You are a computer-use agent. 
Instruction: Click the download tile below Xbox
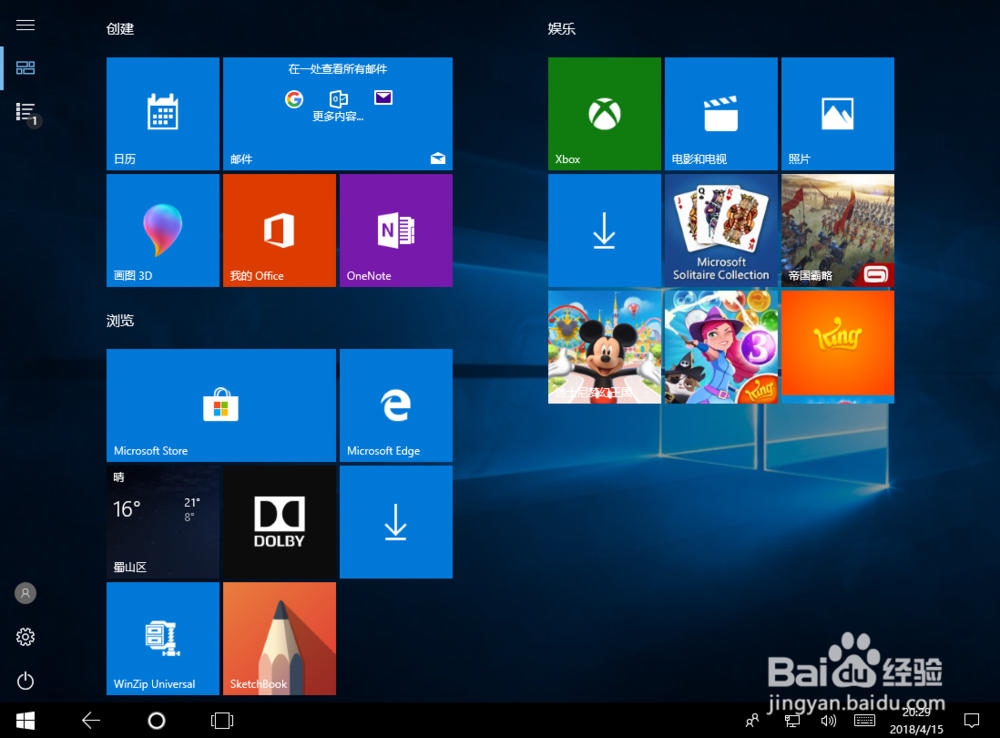tap(604, 230)
